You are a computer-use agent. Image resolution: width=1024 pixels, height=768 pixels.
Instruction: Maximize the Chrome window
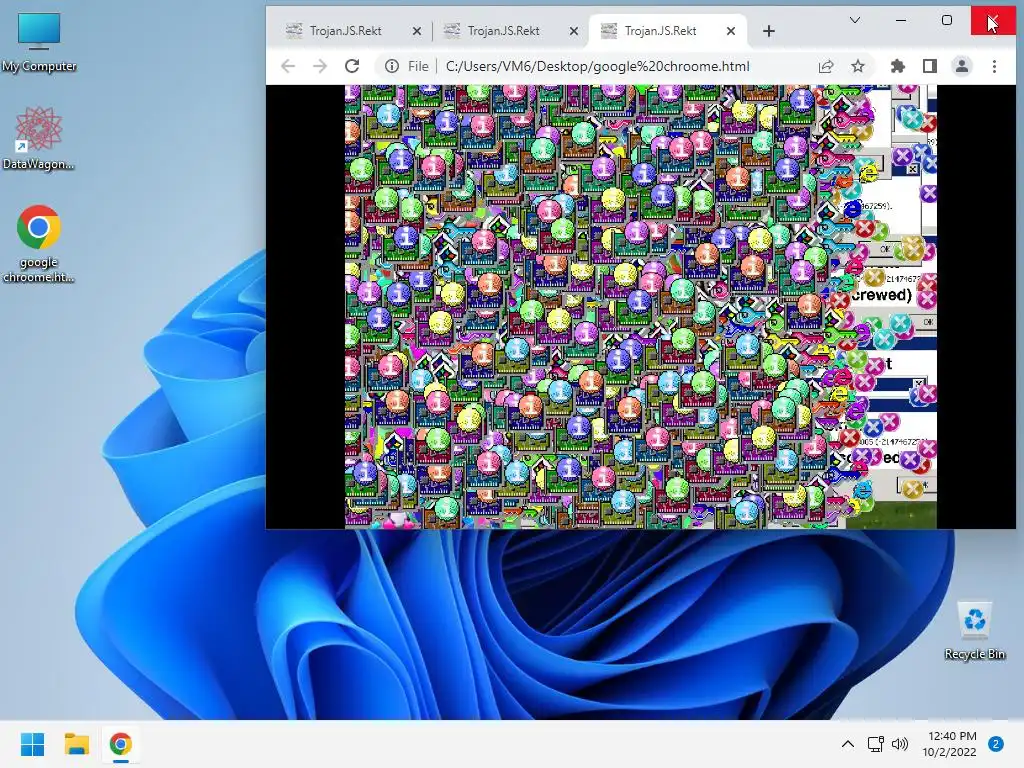pyautogui.click(x=947, y=20)
